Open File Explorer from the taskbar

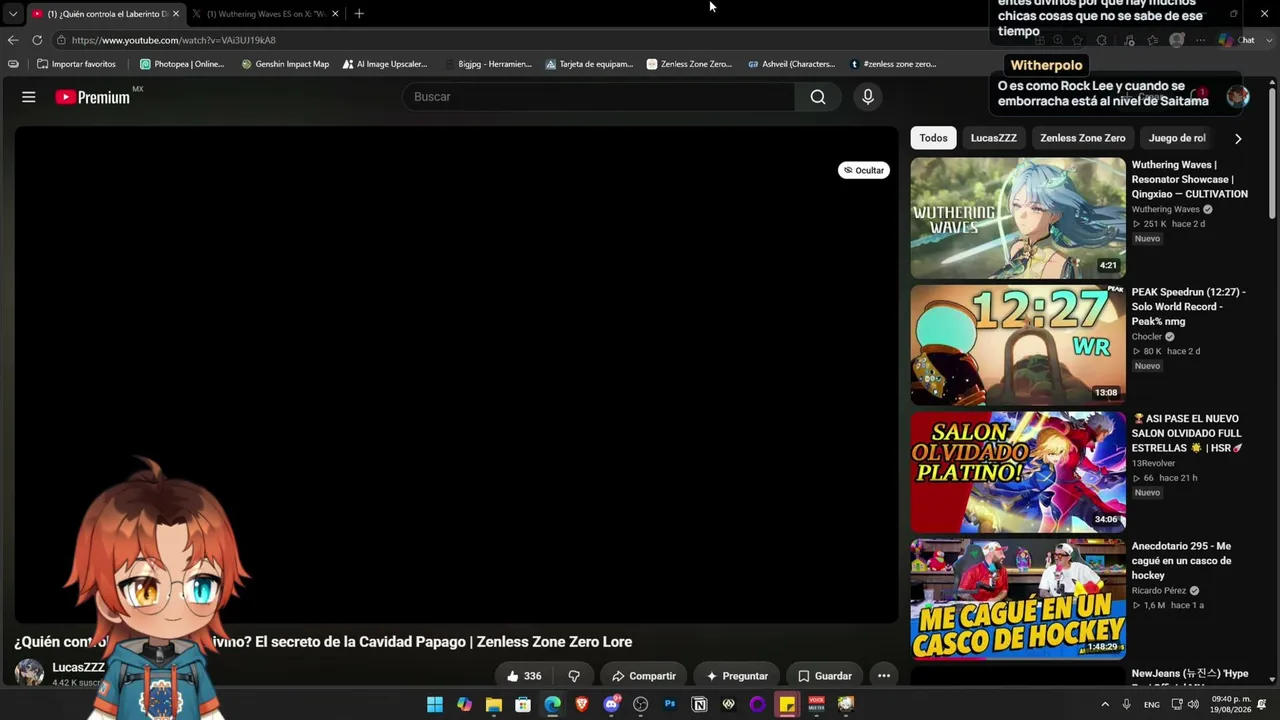tap(494, 704)
